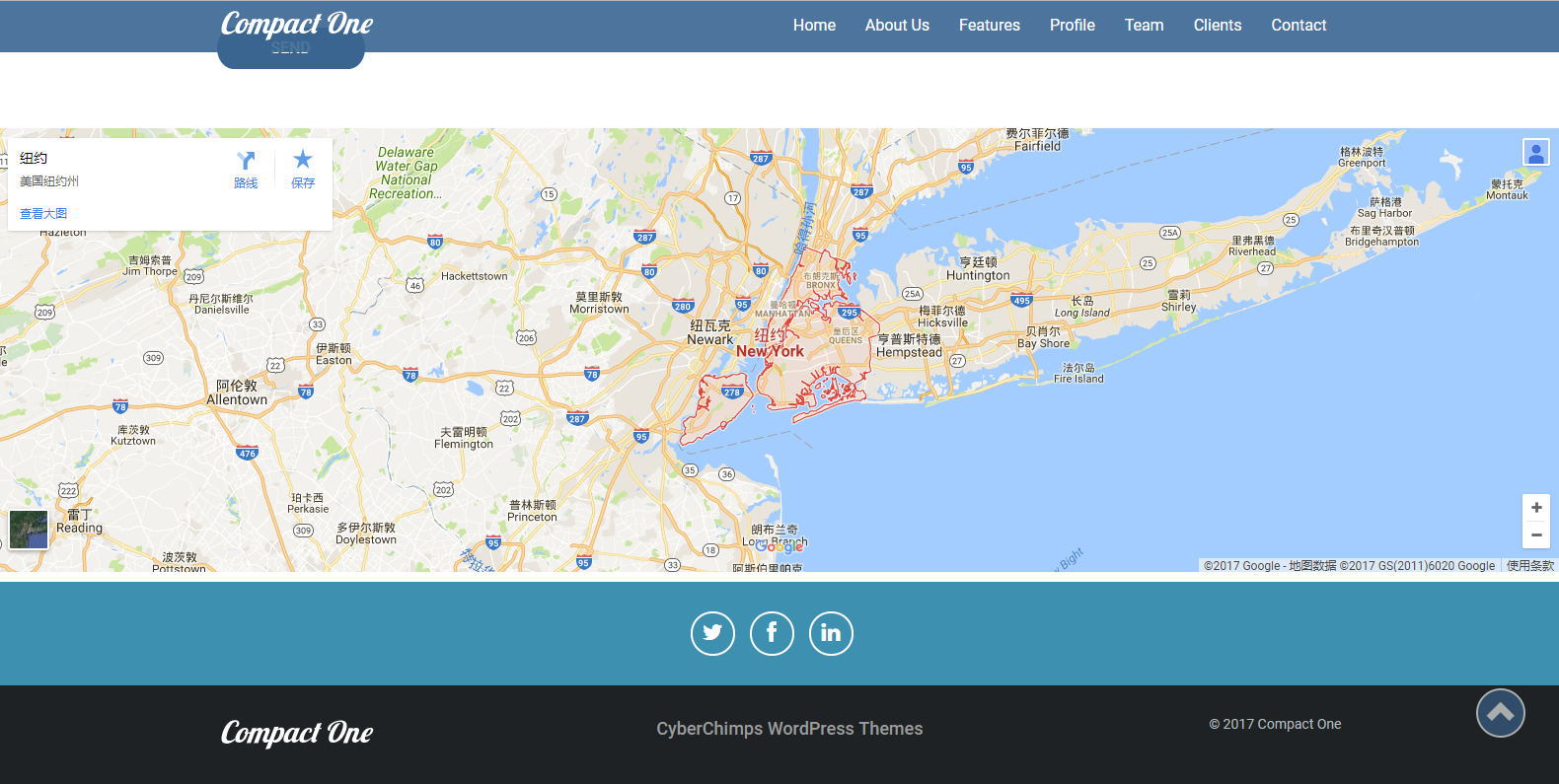This screenshot has width=1559, height=784.
Task: Click the Twitter icon in footer
Action: (712, 633)
